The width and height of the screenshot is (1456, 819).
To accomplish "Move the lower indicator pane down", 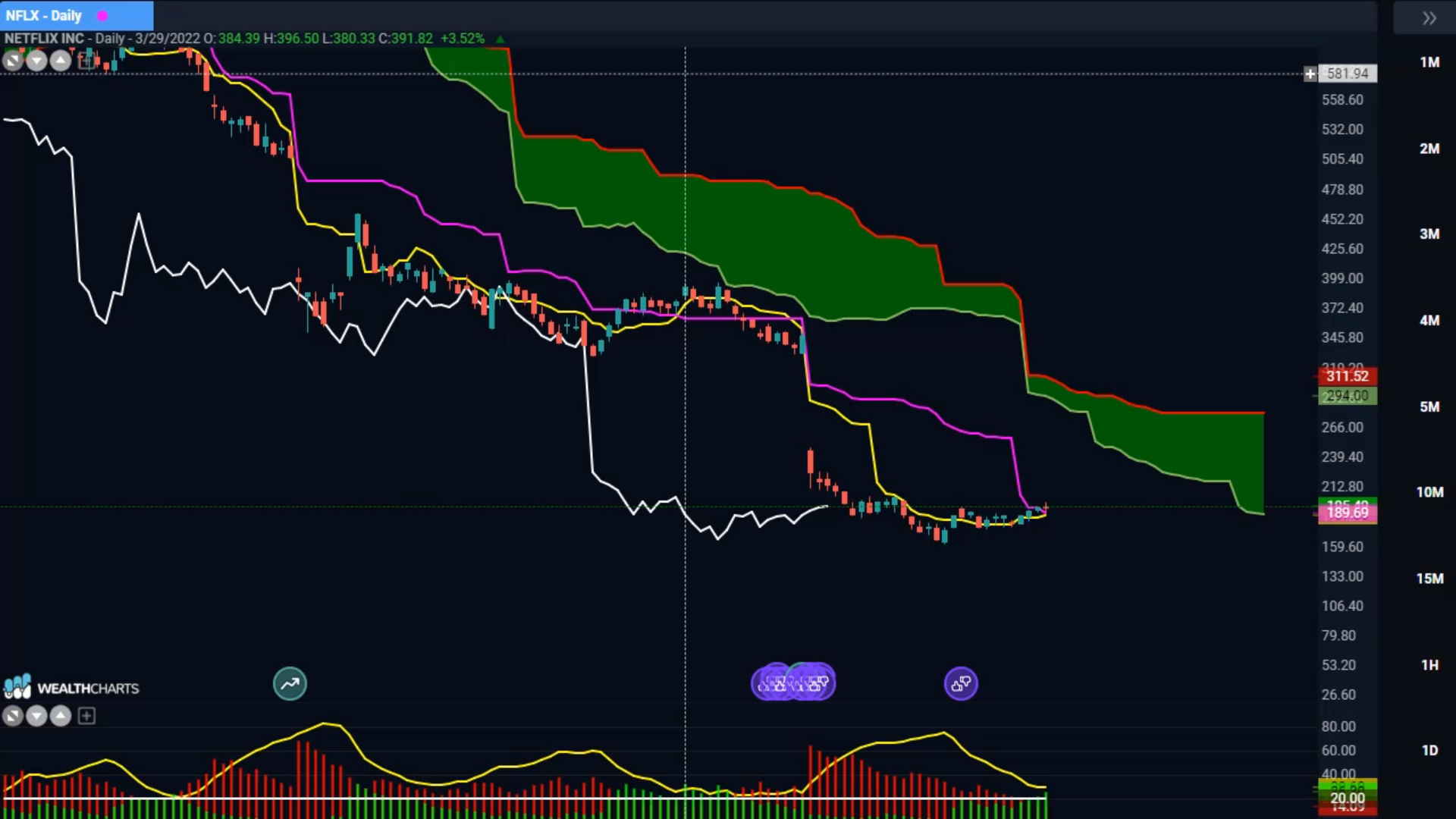I will pyautogui.click(x=36, y=716).
